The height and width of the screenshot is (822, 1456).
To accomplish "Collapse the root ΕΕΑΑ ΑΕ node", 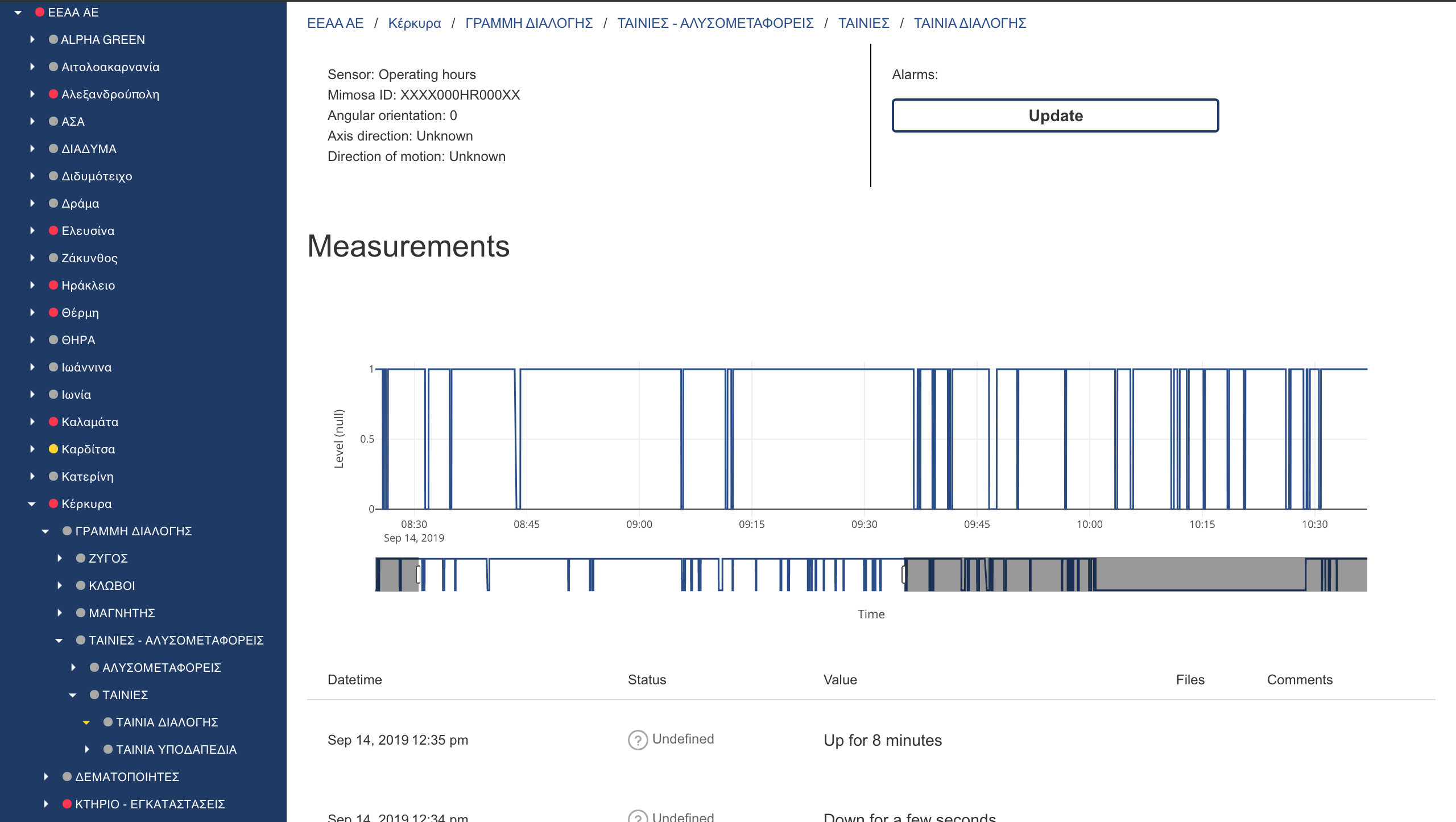I will click(x=18, y=13).
